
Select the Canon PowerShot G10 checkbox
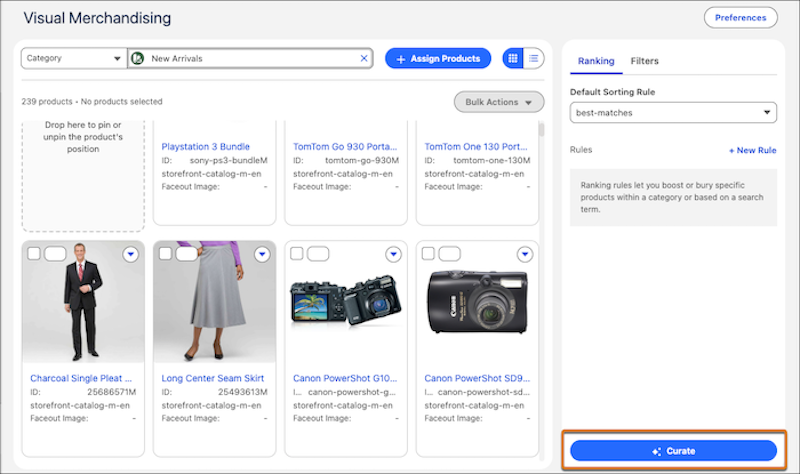[x=296, y=254]
